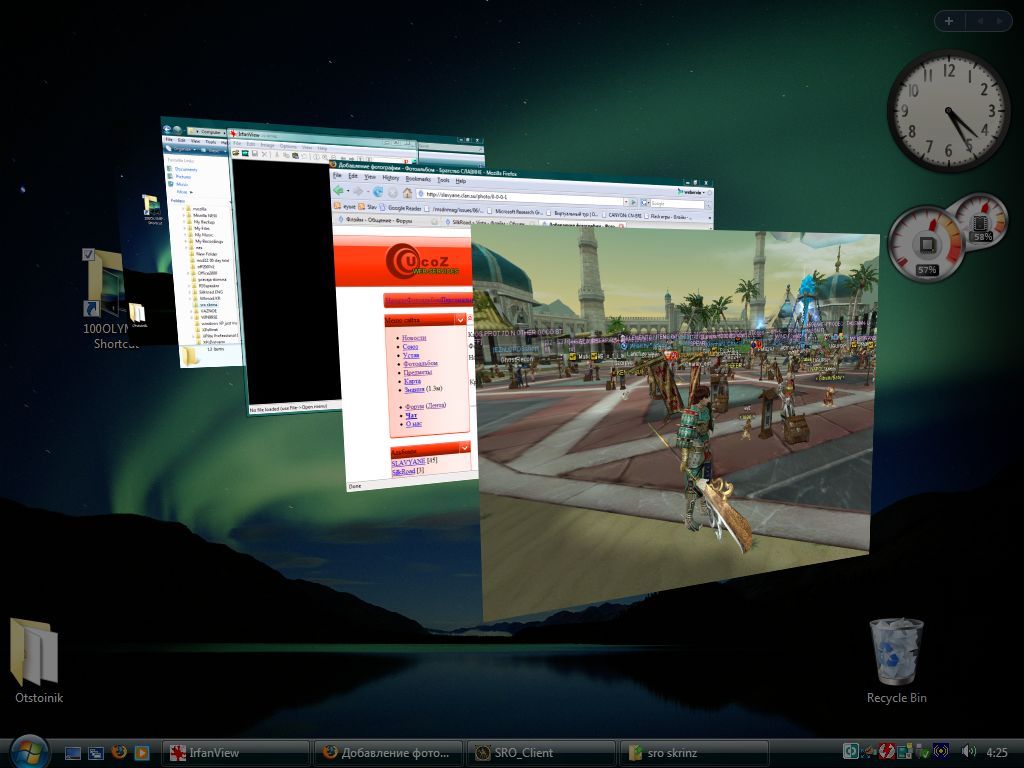
Task: Click the analog clock gadget
Action: pos(948,111)
